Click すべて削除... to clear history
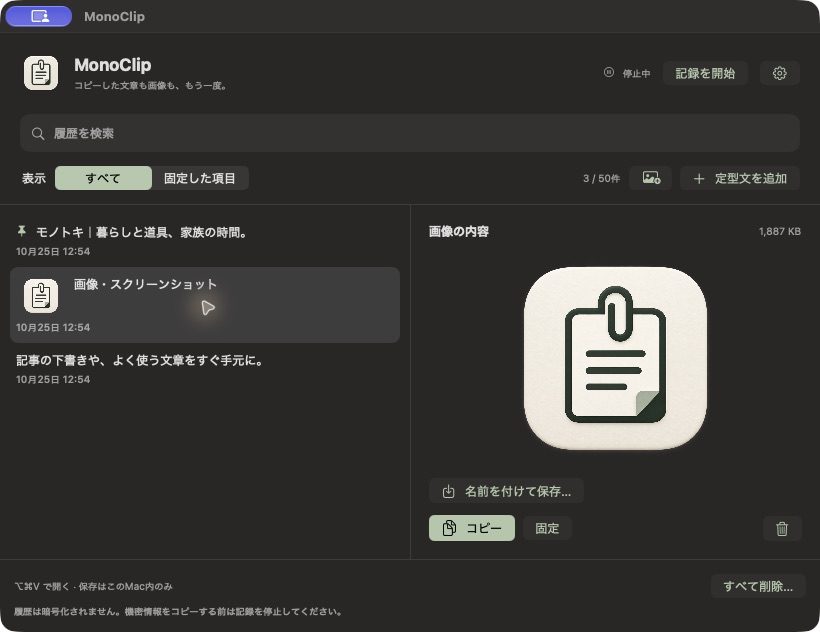The image size is (820, 632). [758, 586]
